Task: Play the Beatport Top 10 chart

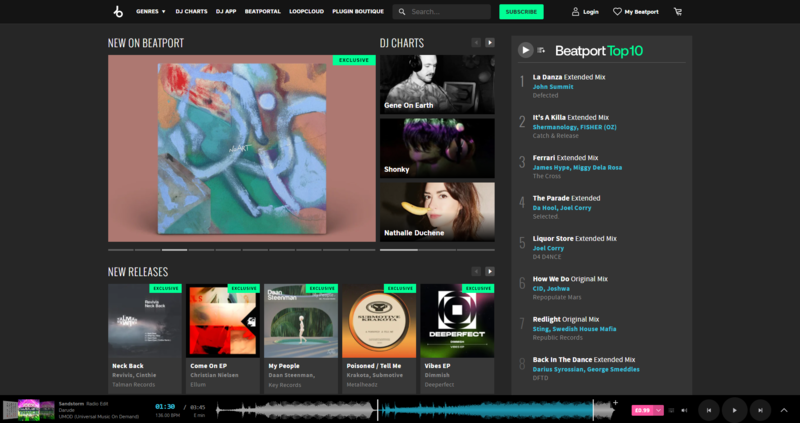Action: (x=525, y=50)
